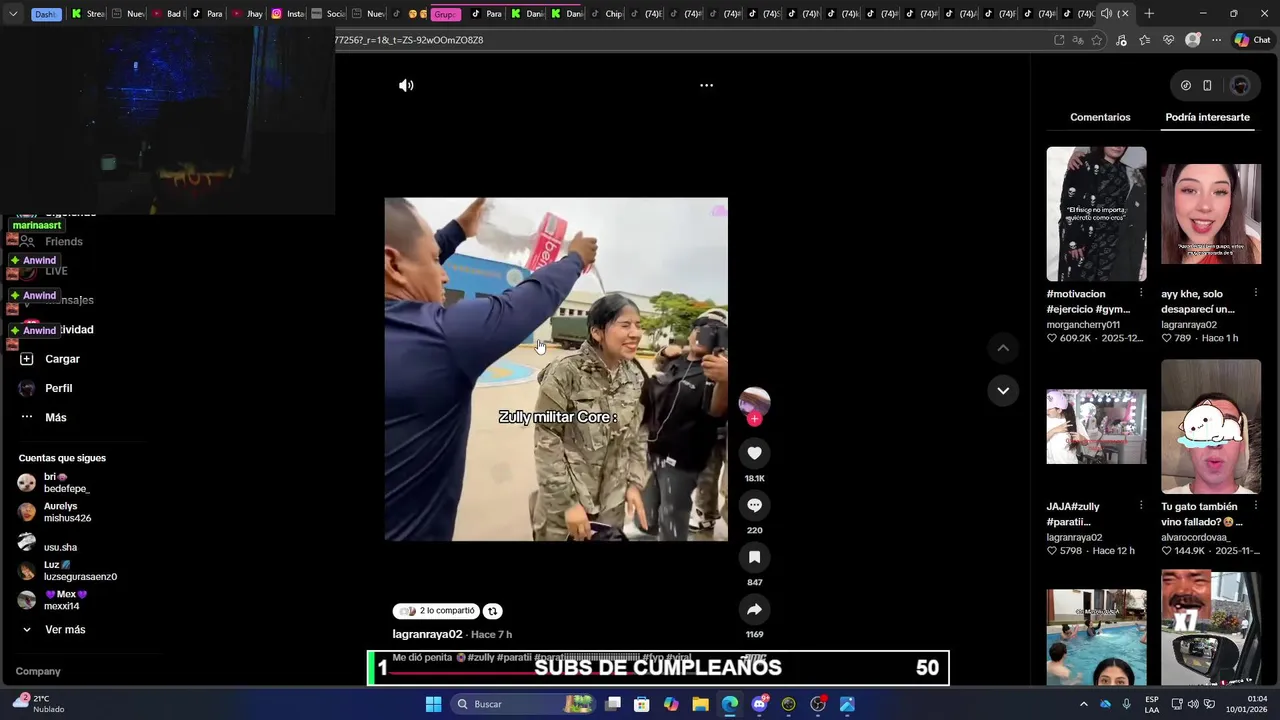Open Discord from the taskbar
Image resolution: width=1280 pixels, height=720 pixels.
pos(759,704)
